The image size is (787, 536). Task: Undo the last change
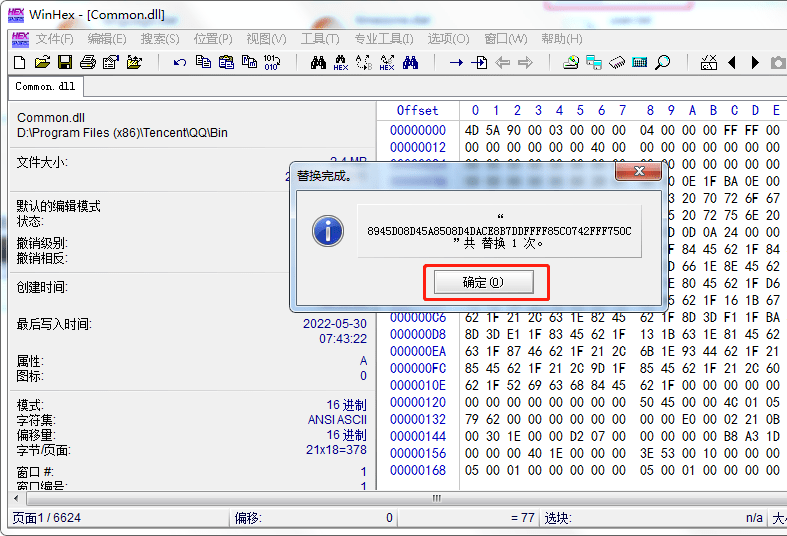180,63
